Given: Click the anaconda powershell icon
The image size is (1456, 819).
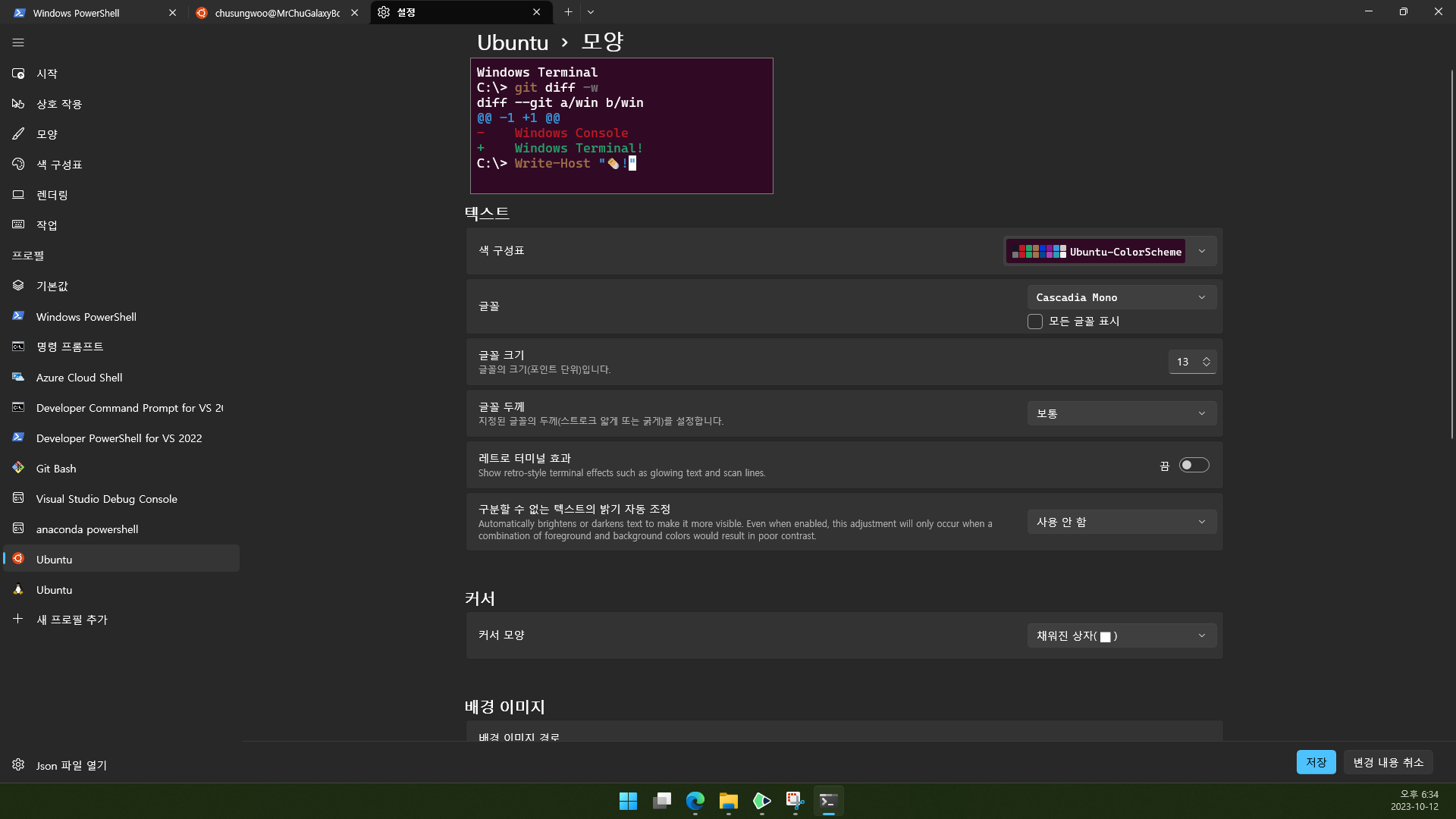Looking at the screenshot, I should tap(18, 529).
